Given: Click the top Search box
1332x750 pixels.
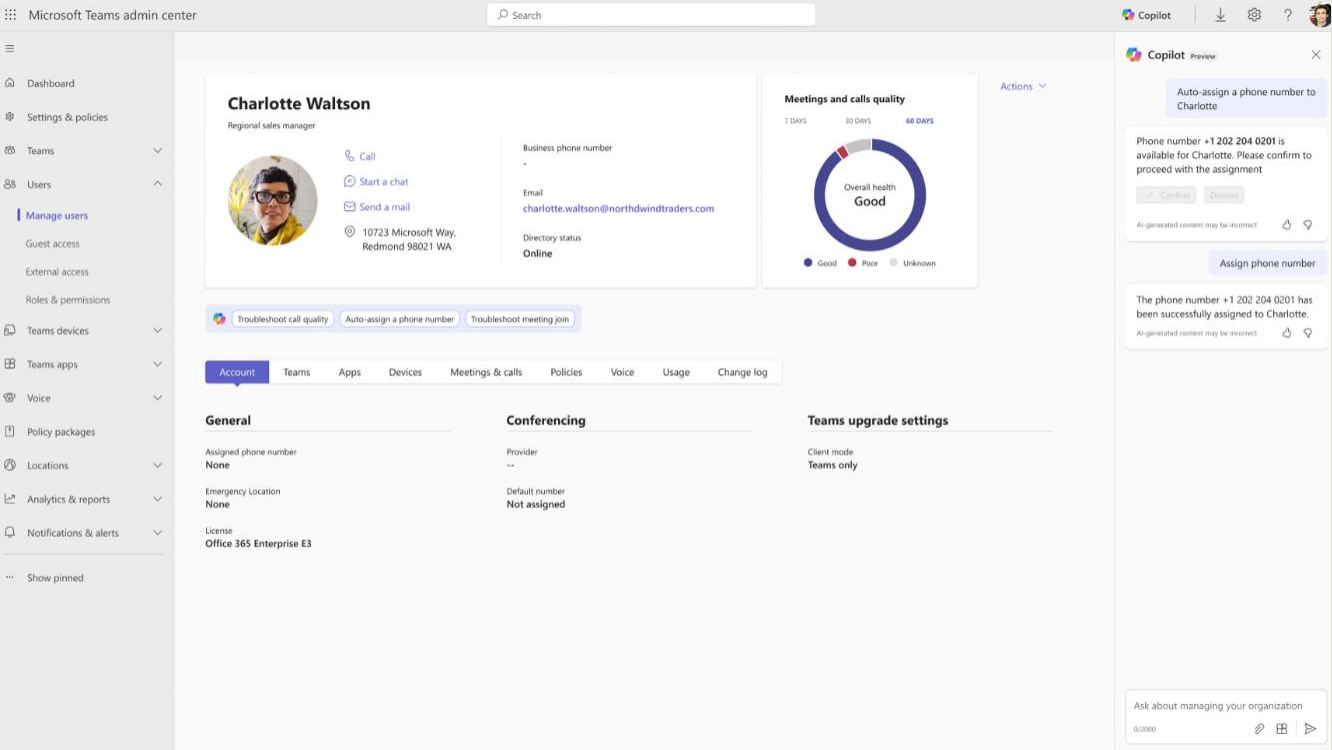Looking at the screenshot, I should [x=651, y=15].
